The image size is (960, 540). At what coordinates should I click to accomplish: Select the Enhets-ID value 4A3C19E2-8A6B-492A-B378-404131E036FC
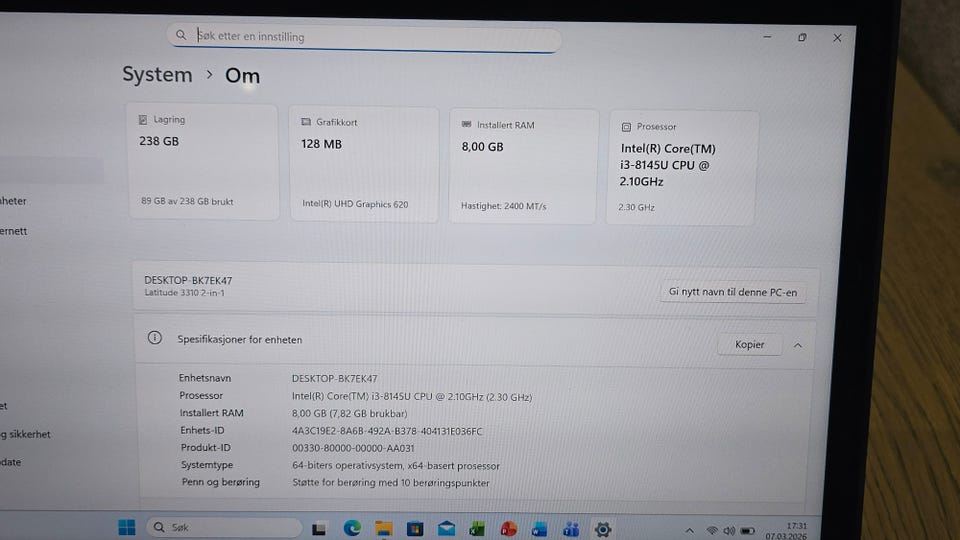click(387, 431)
